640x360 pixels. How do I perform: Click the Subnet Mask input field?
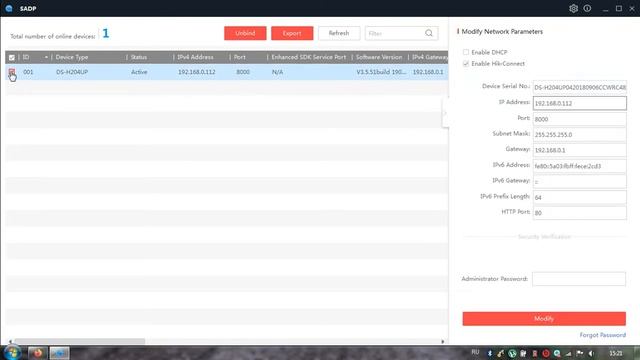click(580, 134)
